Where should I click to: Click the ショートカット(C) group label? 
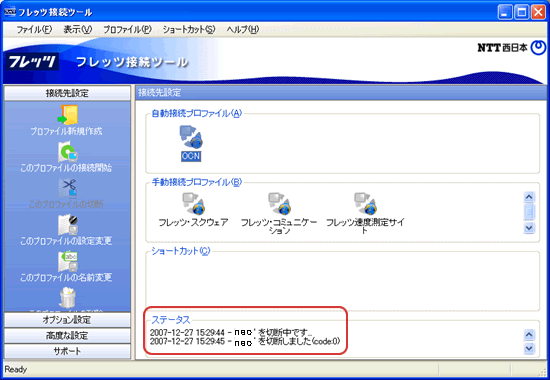click(x=181, y=251)
